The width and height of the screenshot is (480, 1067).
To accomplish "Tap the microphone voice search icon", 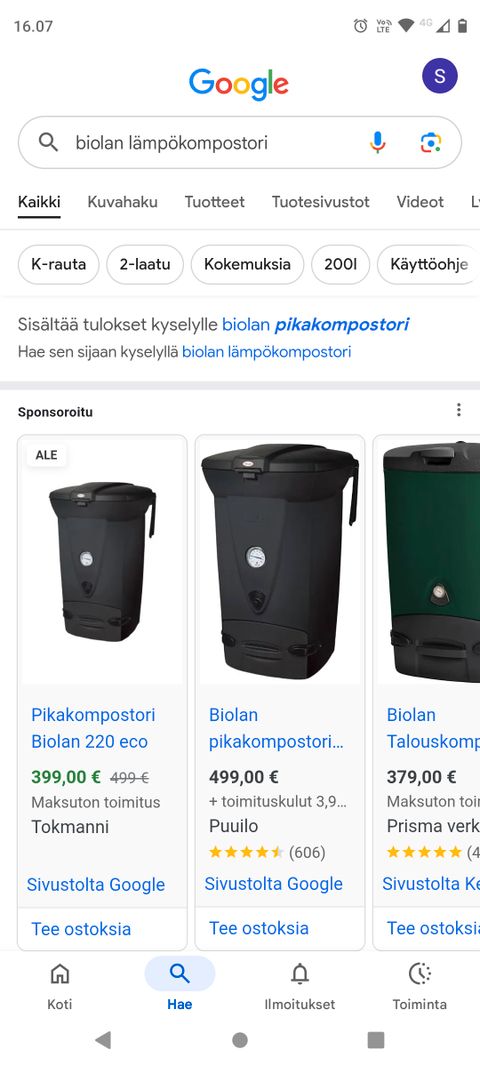I will [x=378, y=142].
